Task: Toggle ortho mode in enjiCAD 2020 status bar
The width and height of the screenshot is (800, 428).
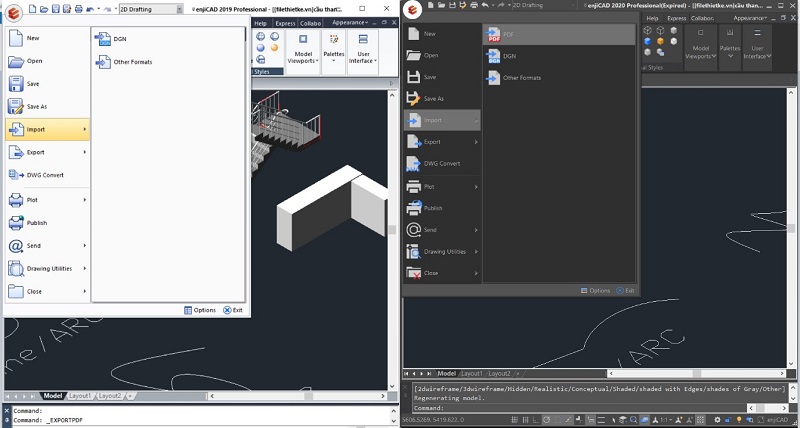Action: tap(536, 420)
